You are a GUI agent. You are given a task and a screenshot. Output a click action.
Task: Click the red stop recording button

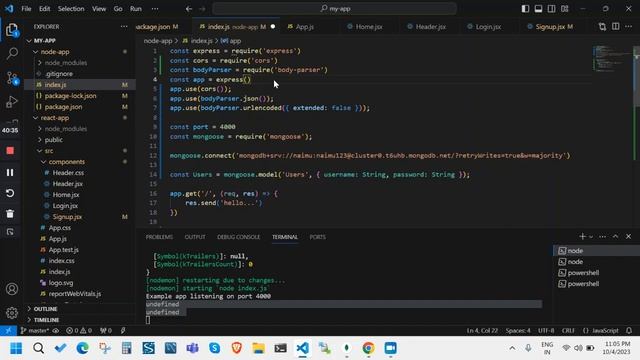click(10, 151)
